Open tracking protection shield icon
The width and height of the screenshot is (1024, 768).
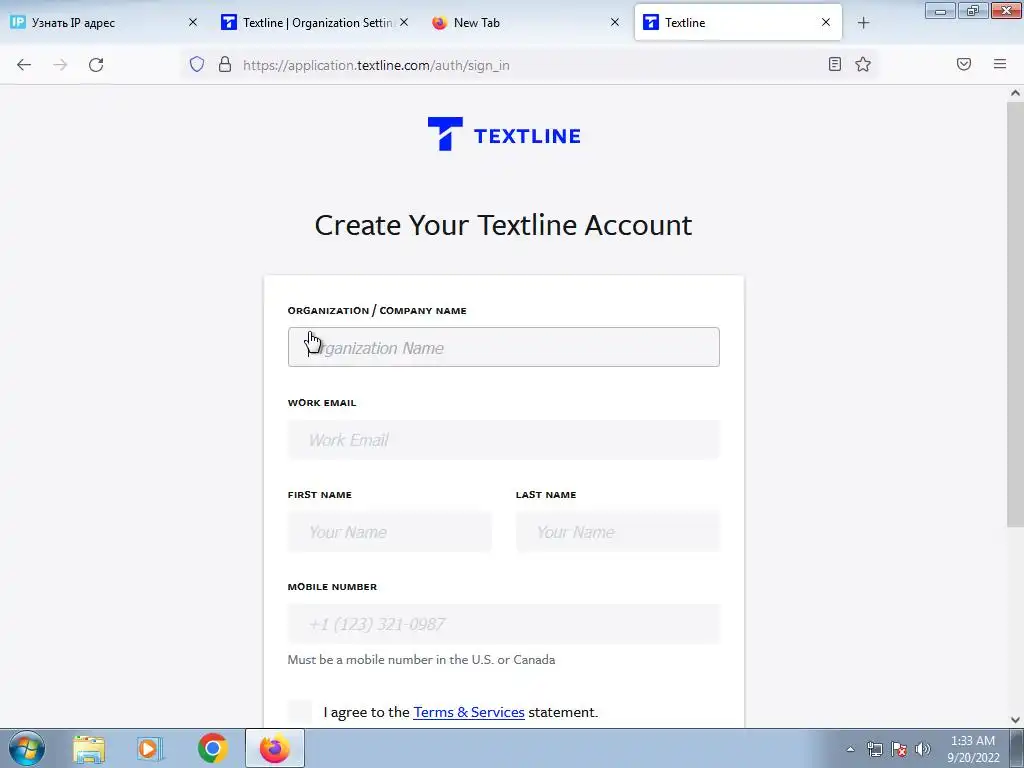pyautogui.click(x=197, y=64)
